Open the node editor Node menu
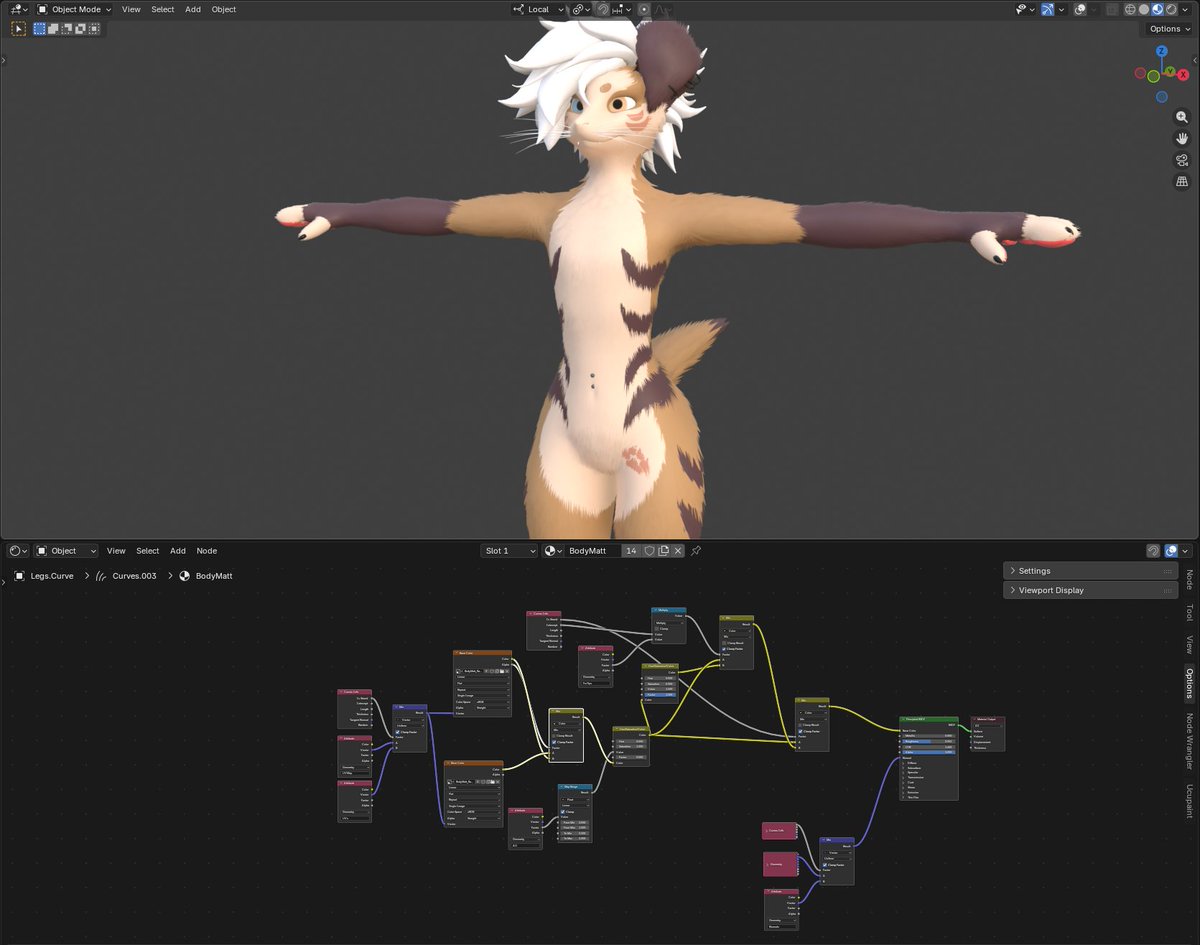The height and width of the screenshot is (945, 1200). 206,551
